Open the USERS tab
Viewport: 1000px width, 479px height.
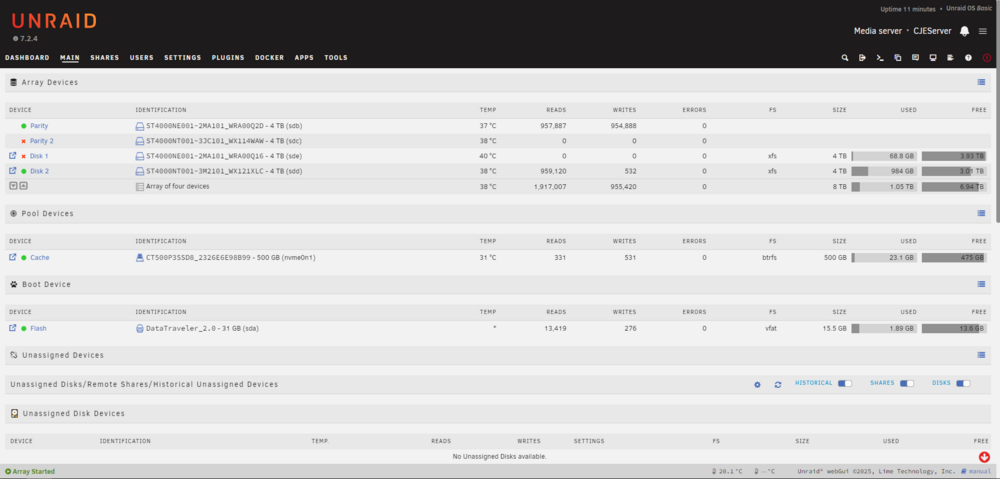click(142, 57)
